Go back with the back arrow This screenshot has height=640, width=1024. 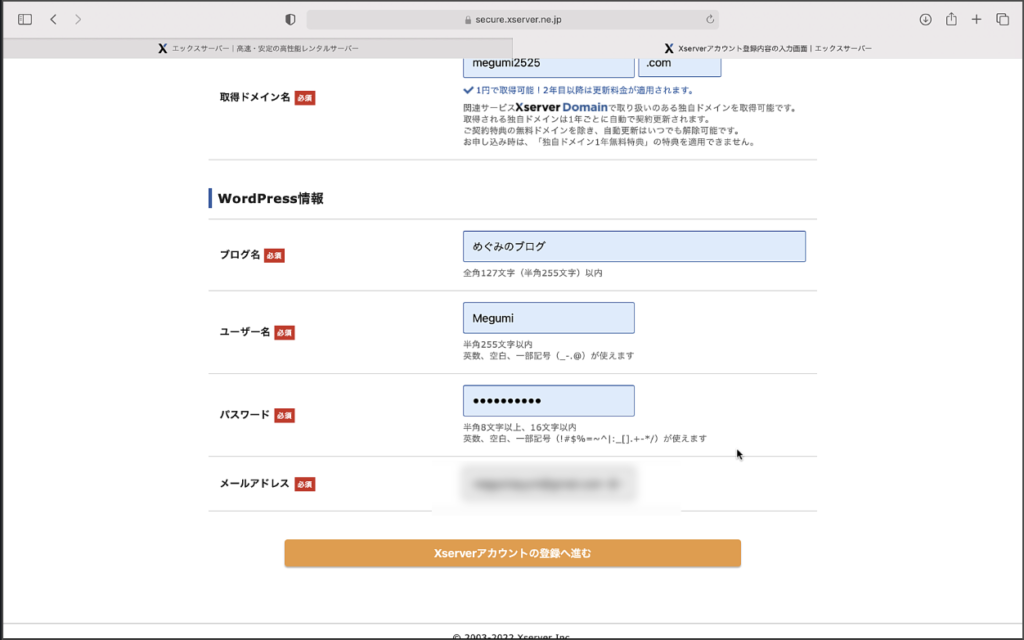tap(54, 20)
